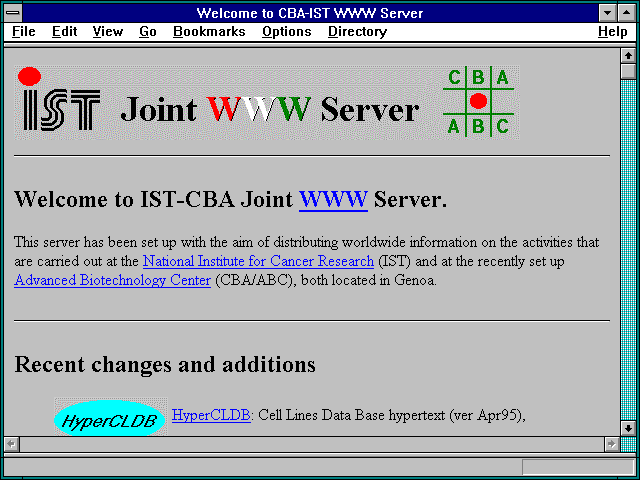
Task: Click the vertical scrollbar track below thumb
Action: click(x=628, y=250)
